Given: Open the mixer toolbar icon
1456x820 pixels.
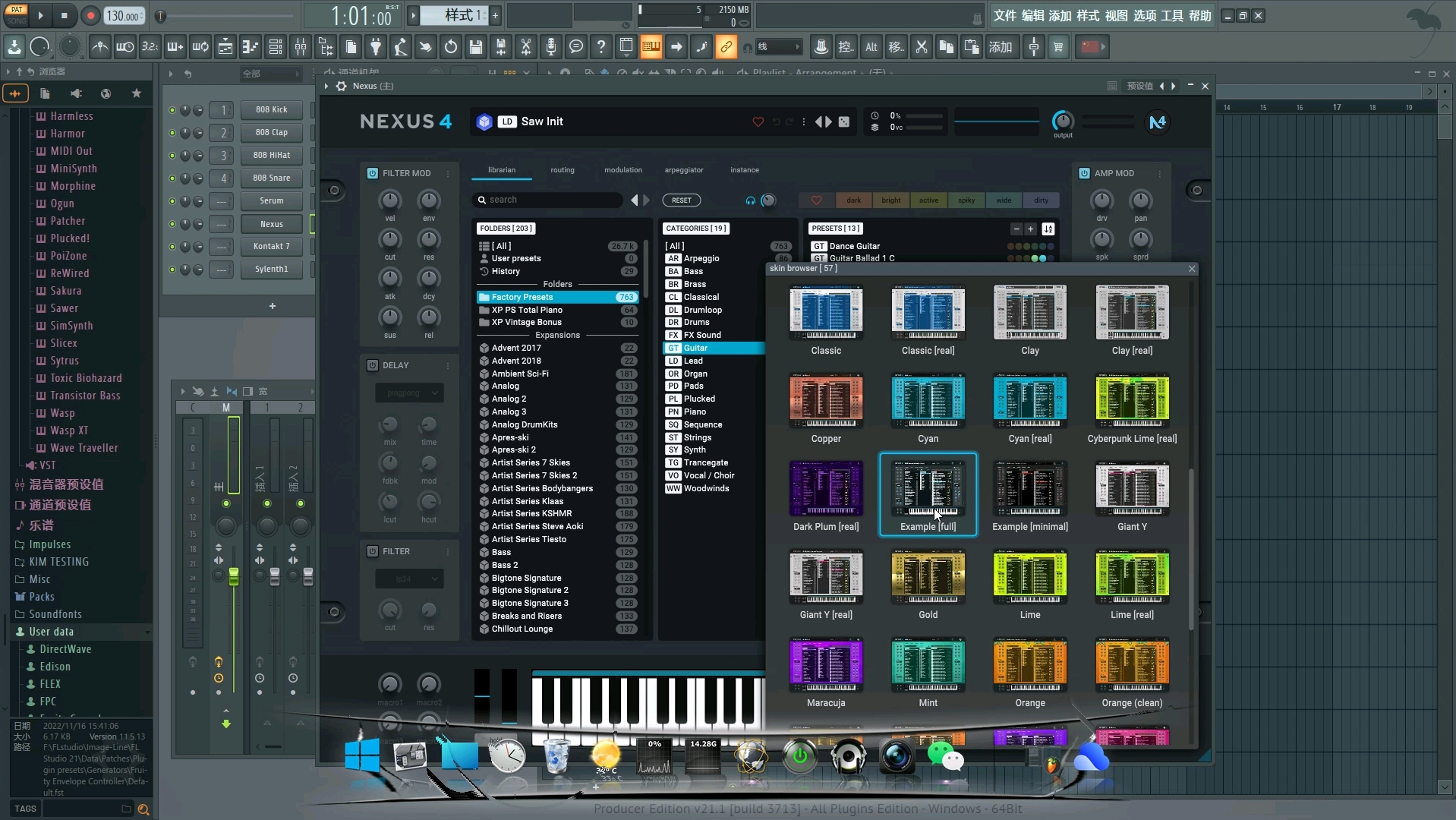Looking at the screenshot, I should [x=301, y=47].
